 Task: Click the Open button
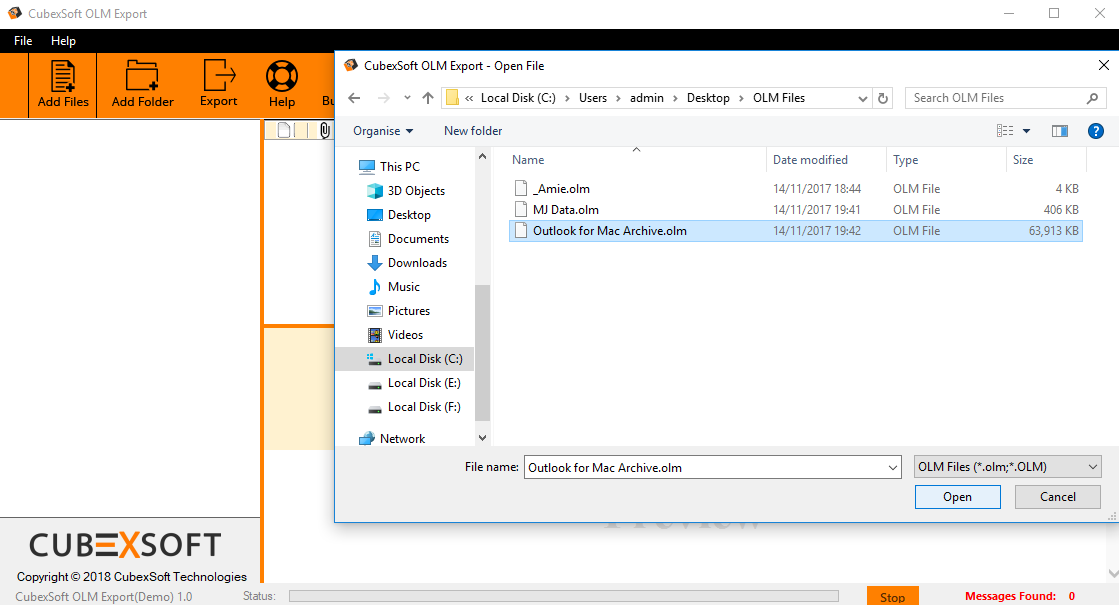(x=957, y=497)
